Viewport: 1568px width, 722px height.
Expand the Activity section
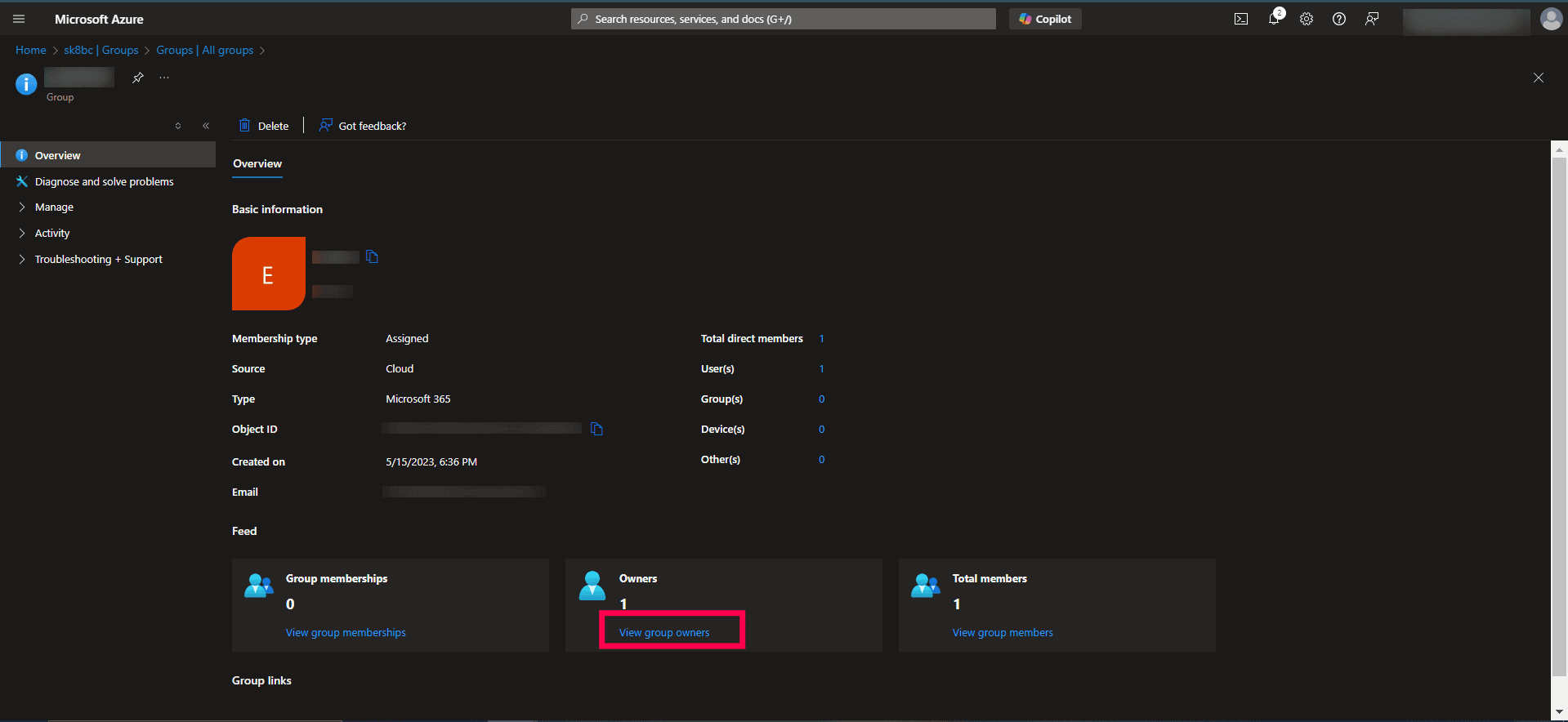tap(52, 234)
